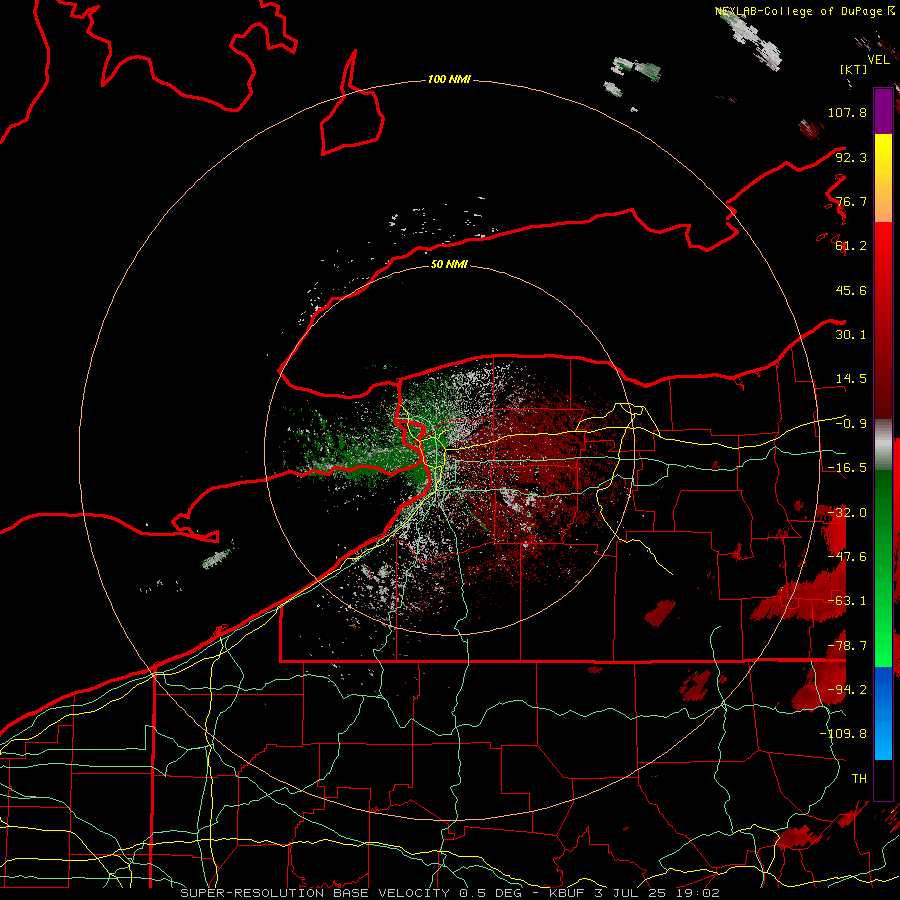Click the -94.2 velocity scale value

point(847,690)
